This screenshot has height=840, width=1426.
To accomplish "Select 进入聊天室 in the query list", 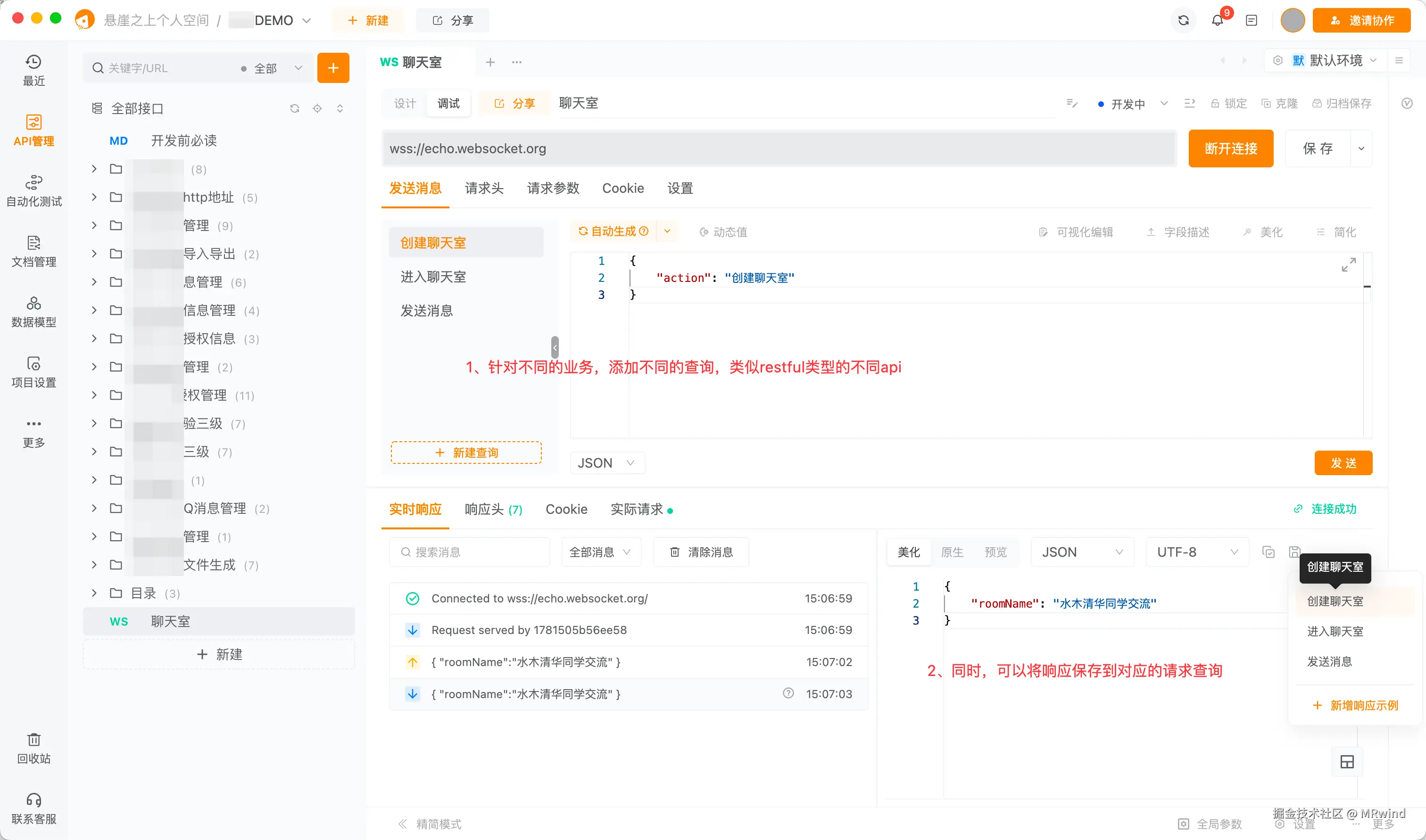I will click(x=466, y=277).
